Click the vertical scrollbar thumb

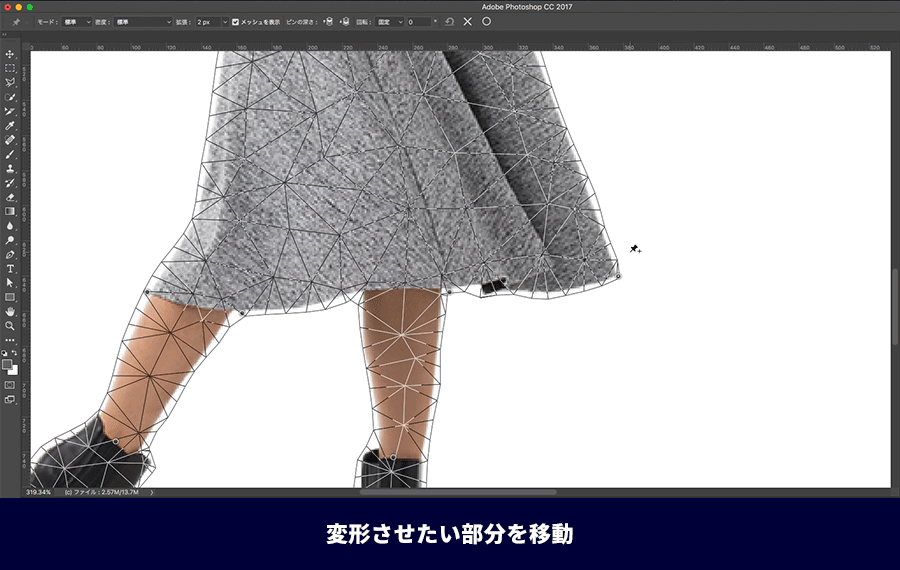click(x=895, y=307)
